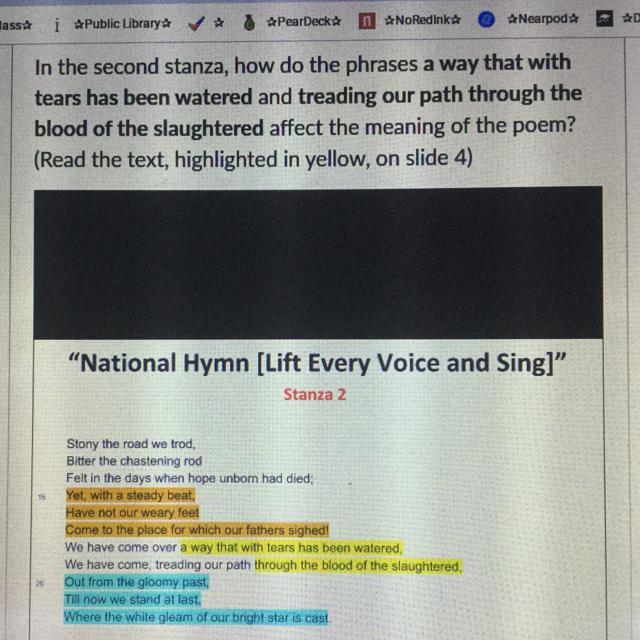Image resolution: width=640 pixels, height=640 pixels.
Task: Open the Public Library bookmark
Action: pos(122,24)
